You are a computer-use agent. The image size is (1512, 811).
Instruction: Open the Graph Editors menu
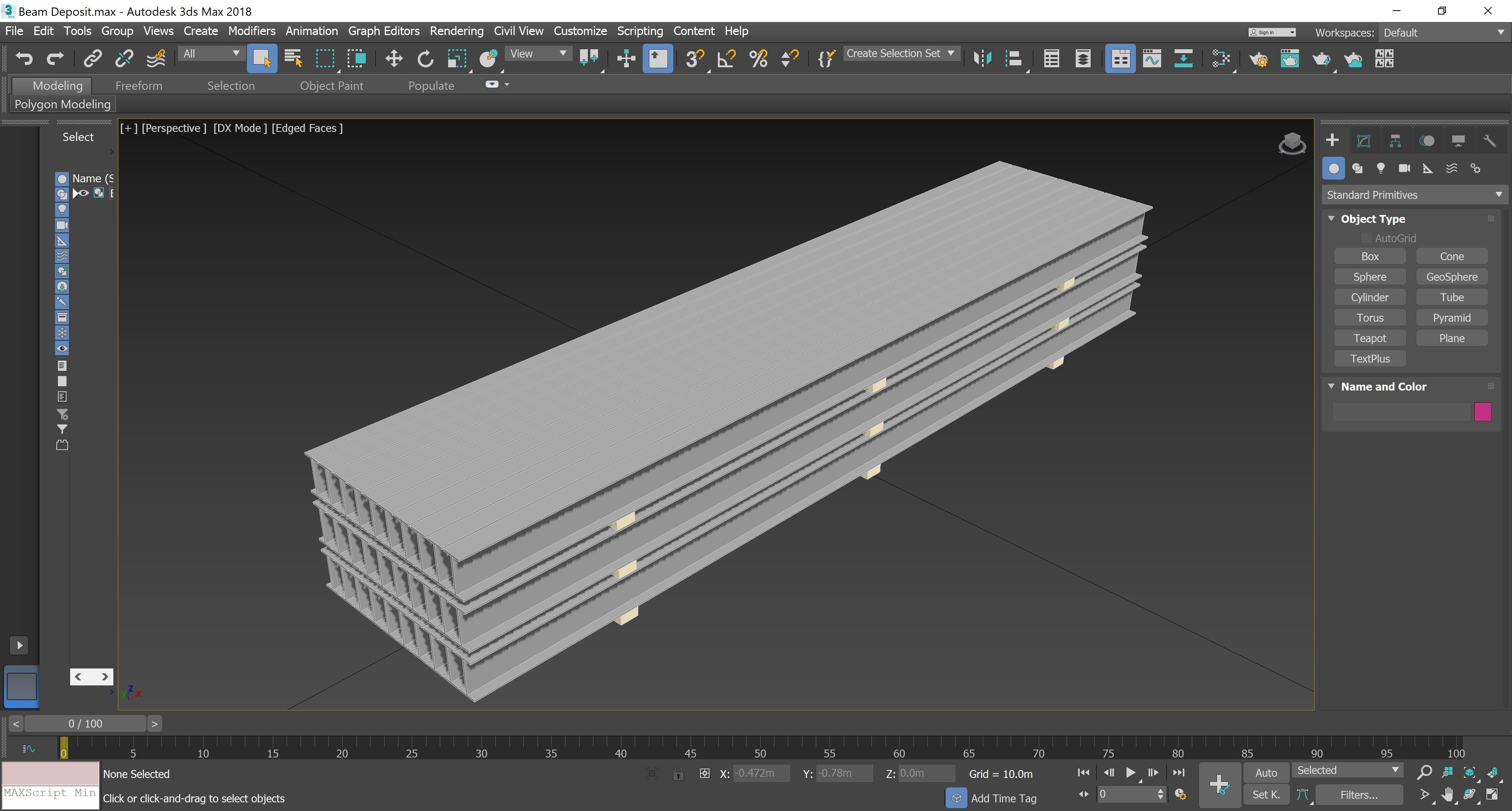tap(383, 31)
